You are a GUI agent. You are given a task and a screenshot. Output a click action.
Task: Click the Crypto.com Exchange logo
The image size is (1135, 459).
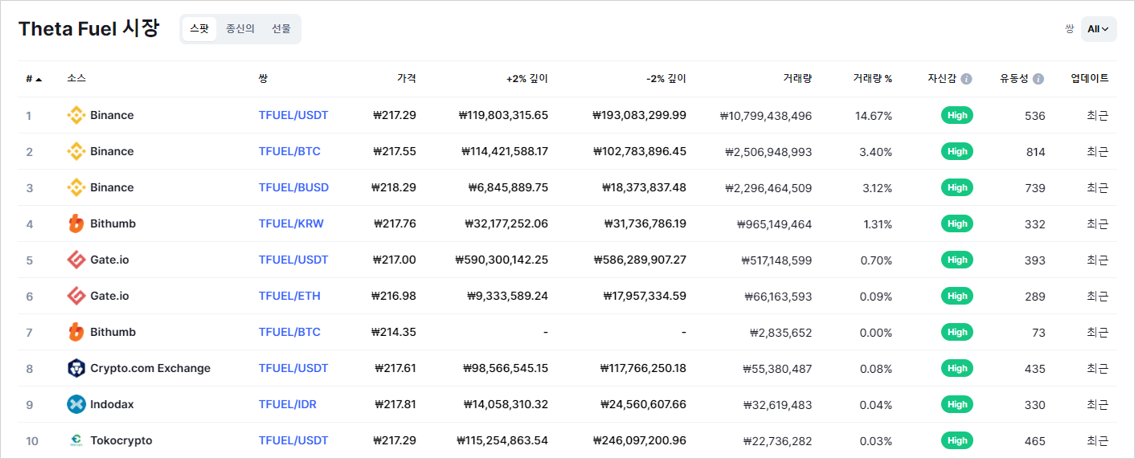pos(76,369)
